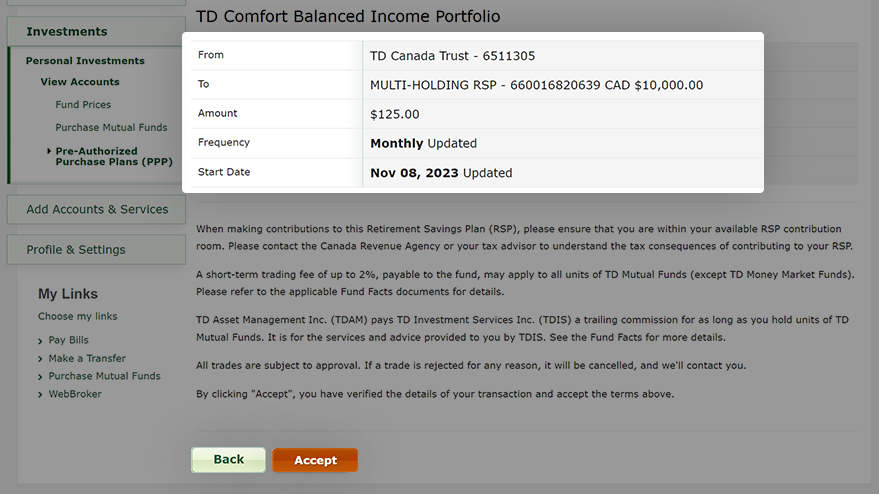Open Pre-Authorized Purchase Plans (PPP)
This screenshot has width=879, height=494.
point(114,156)
